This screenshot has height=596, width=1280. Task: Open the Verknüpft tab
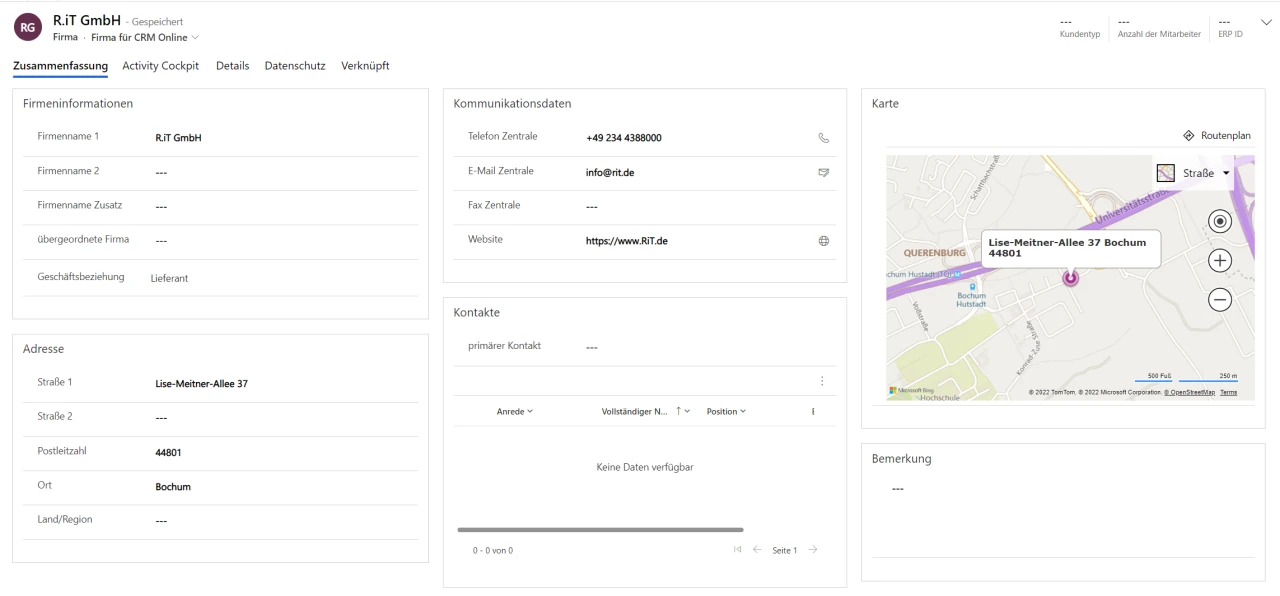click(x=365, y=65)
